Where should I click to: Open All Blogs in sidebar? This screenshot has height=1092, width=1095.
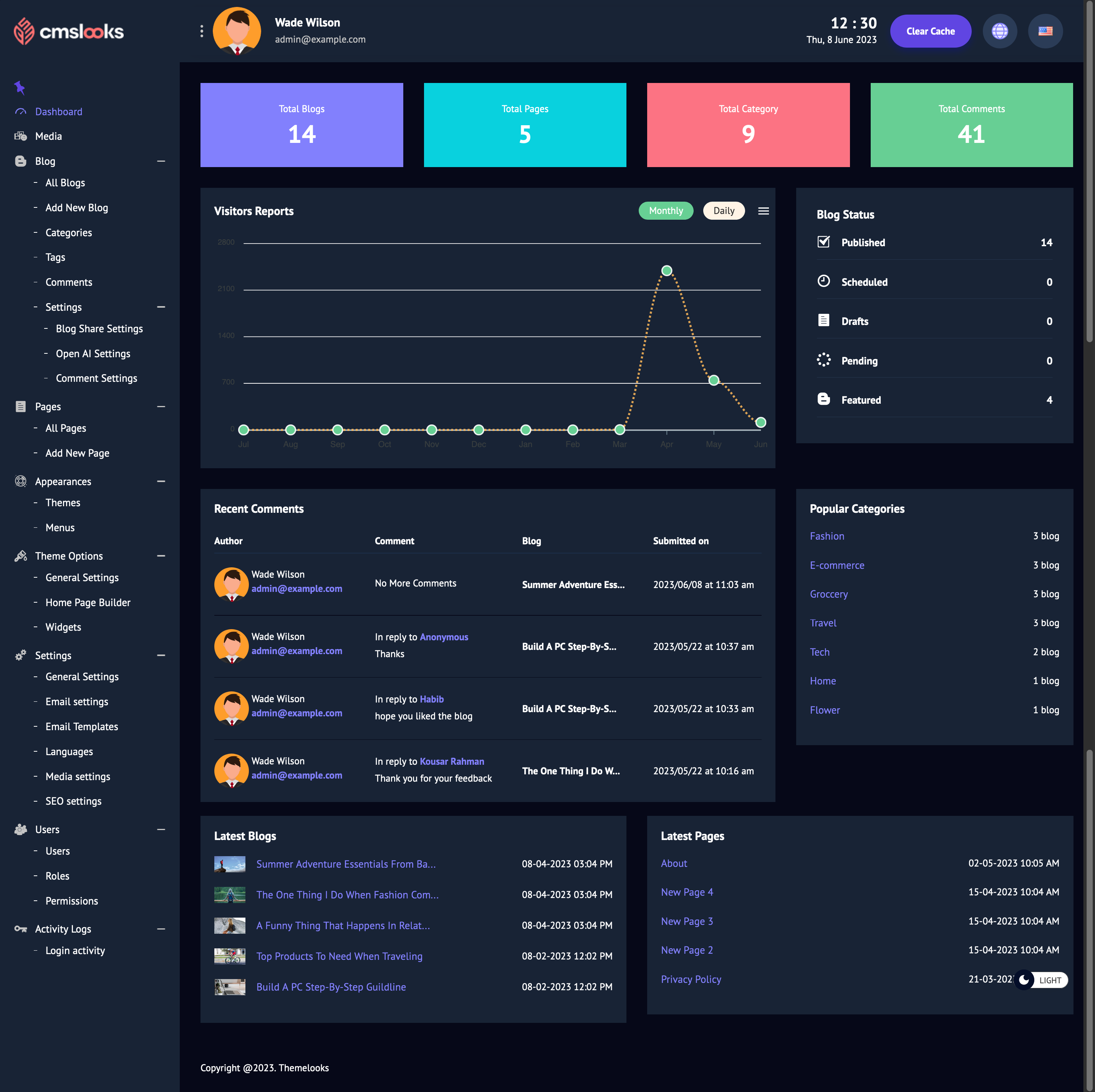tap(65, 182)
